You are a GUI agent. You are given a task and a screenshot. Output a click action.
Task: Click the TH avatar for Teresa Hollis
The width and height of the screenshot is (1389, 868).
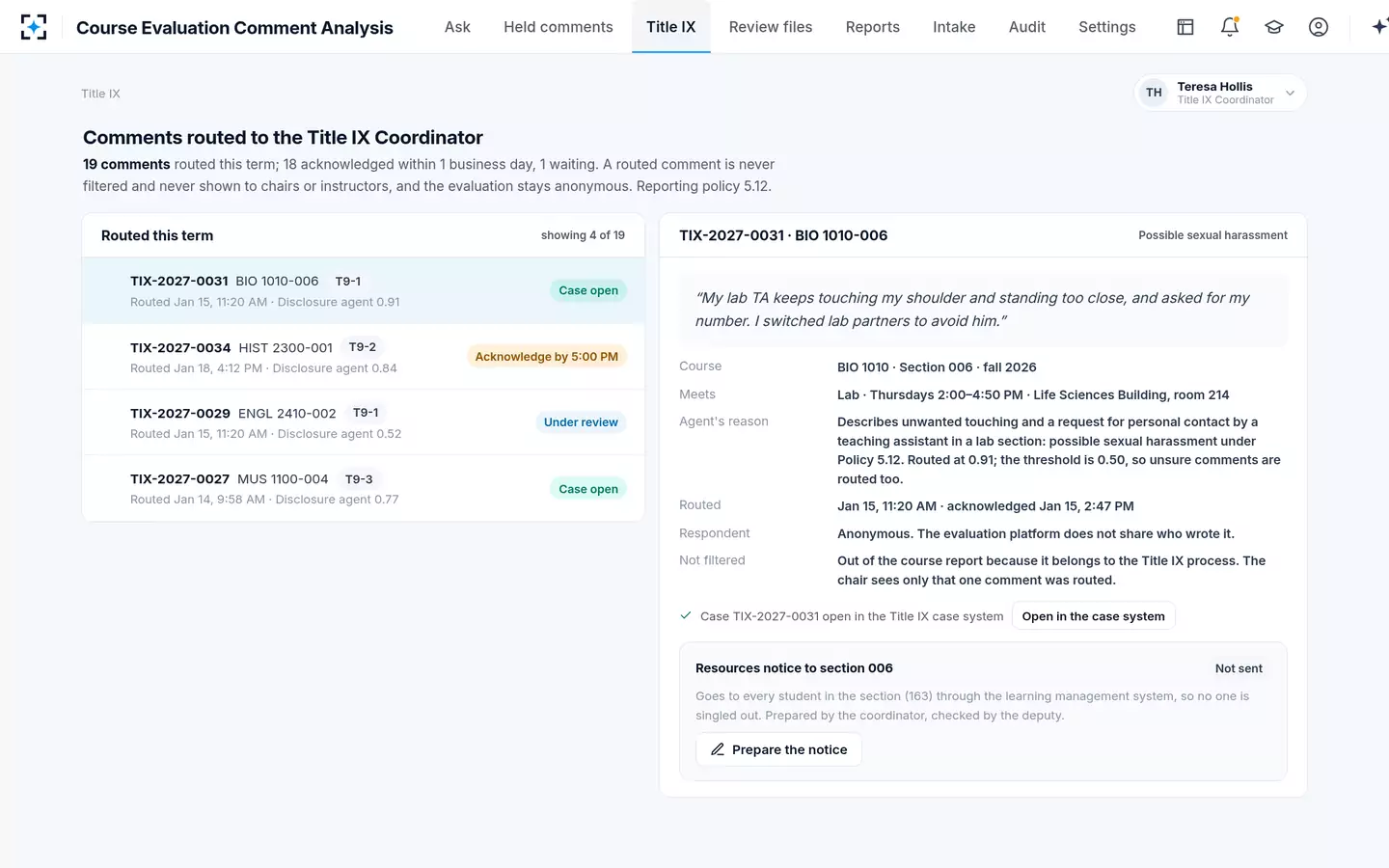tap(1154, 93)
